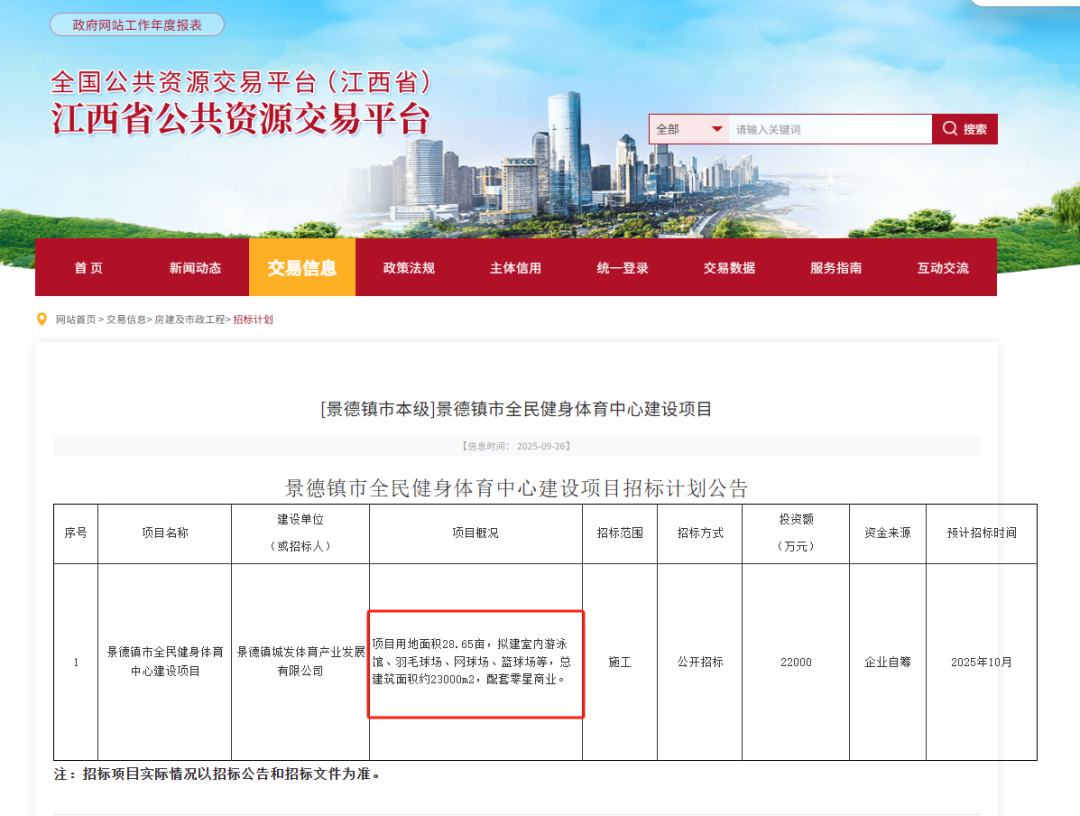Open the 新闻动态 menu
This screenshot has height=816, width=1080.
click(195, 267)
